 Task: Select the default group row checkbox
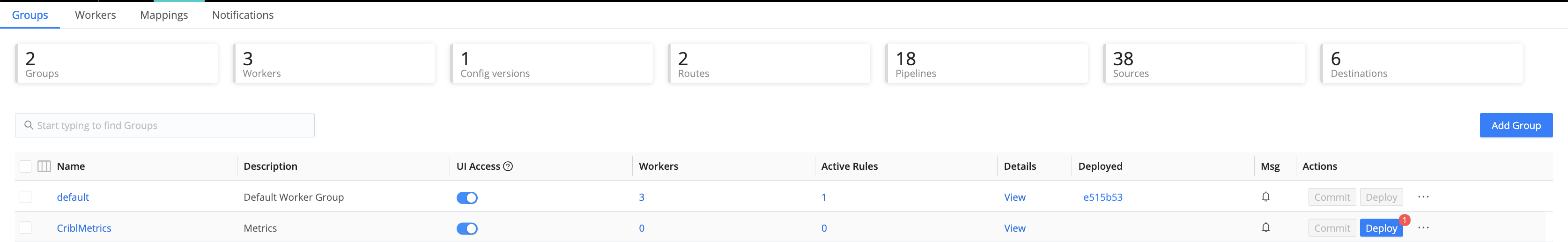coord(26,197)
